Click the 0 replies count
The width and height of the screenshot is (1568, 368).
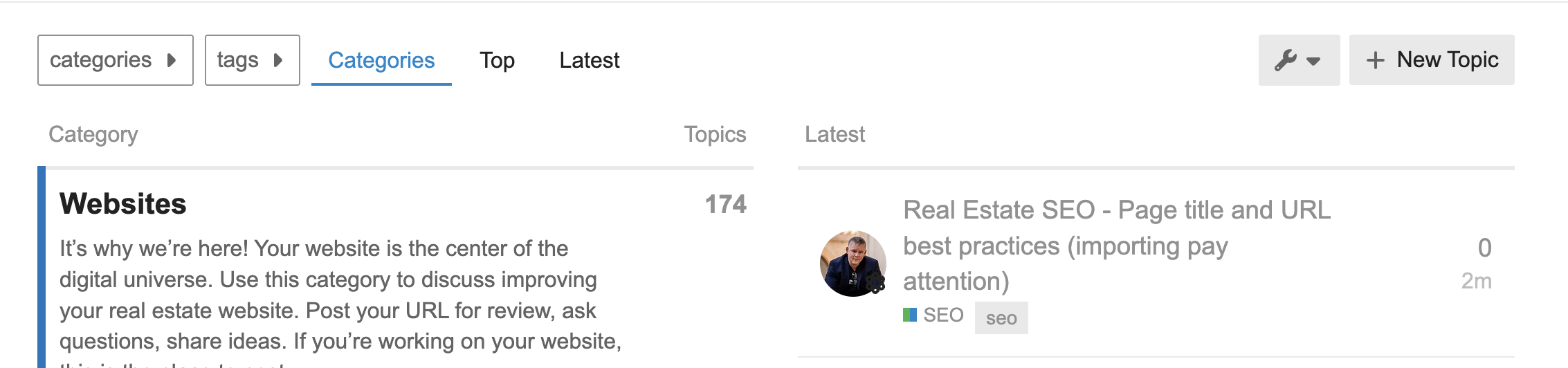point(1484,248)
